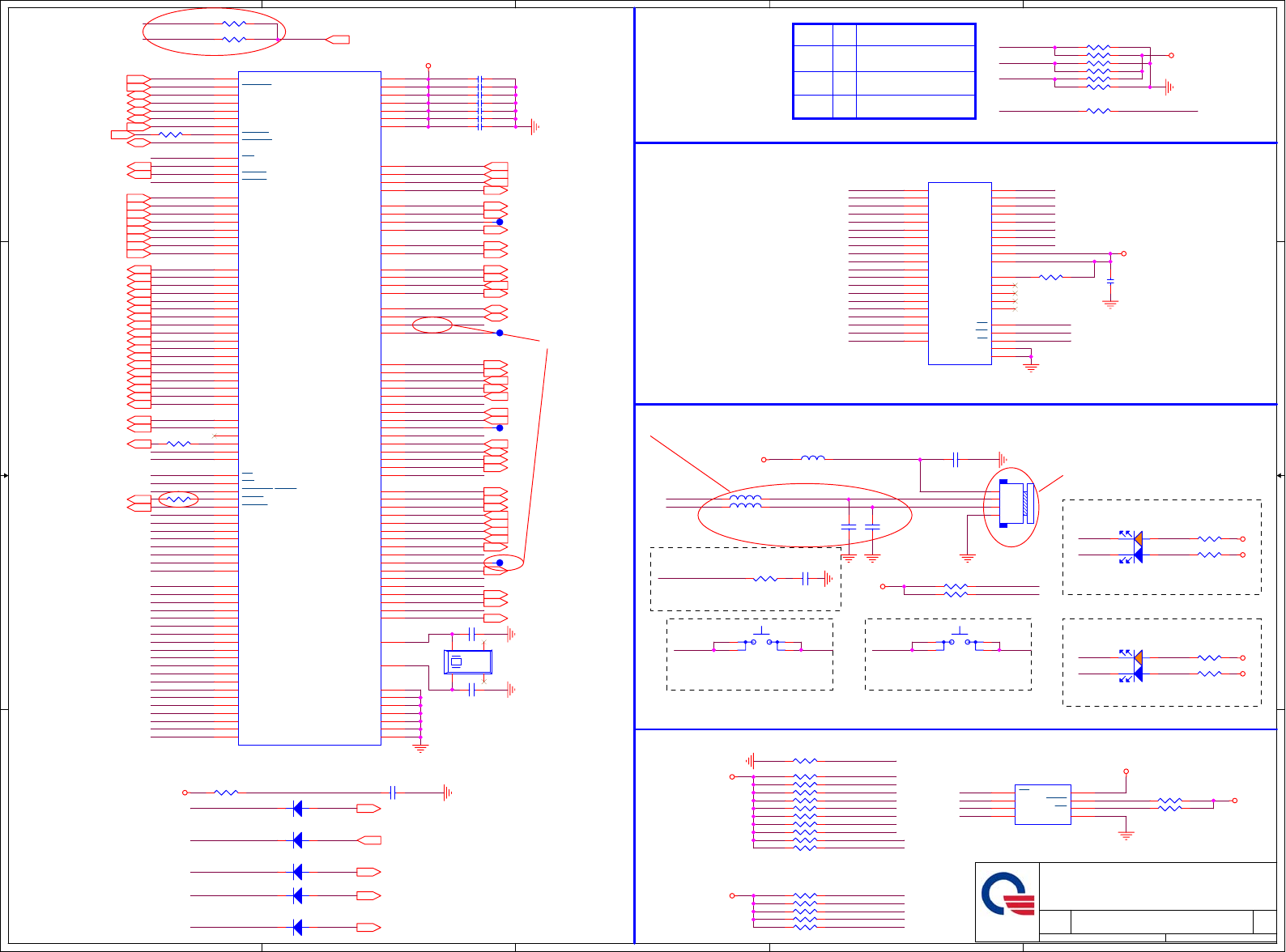
Task: Select the ground beside the decoupling capacitors
Action: click(x=535, y=126)
